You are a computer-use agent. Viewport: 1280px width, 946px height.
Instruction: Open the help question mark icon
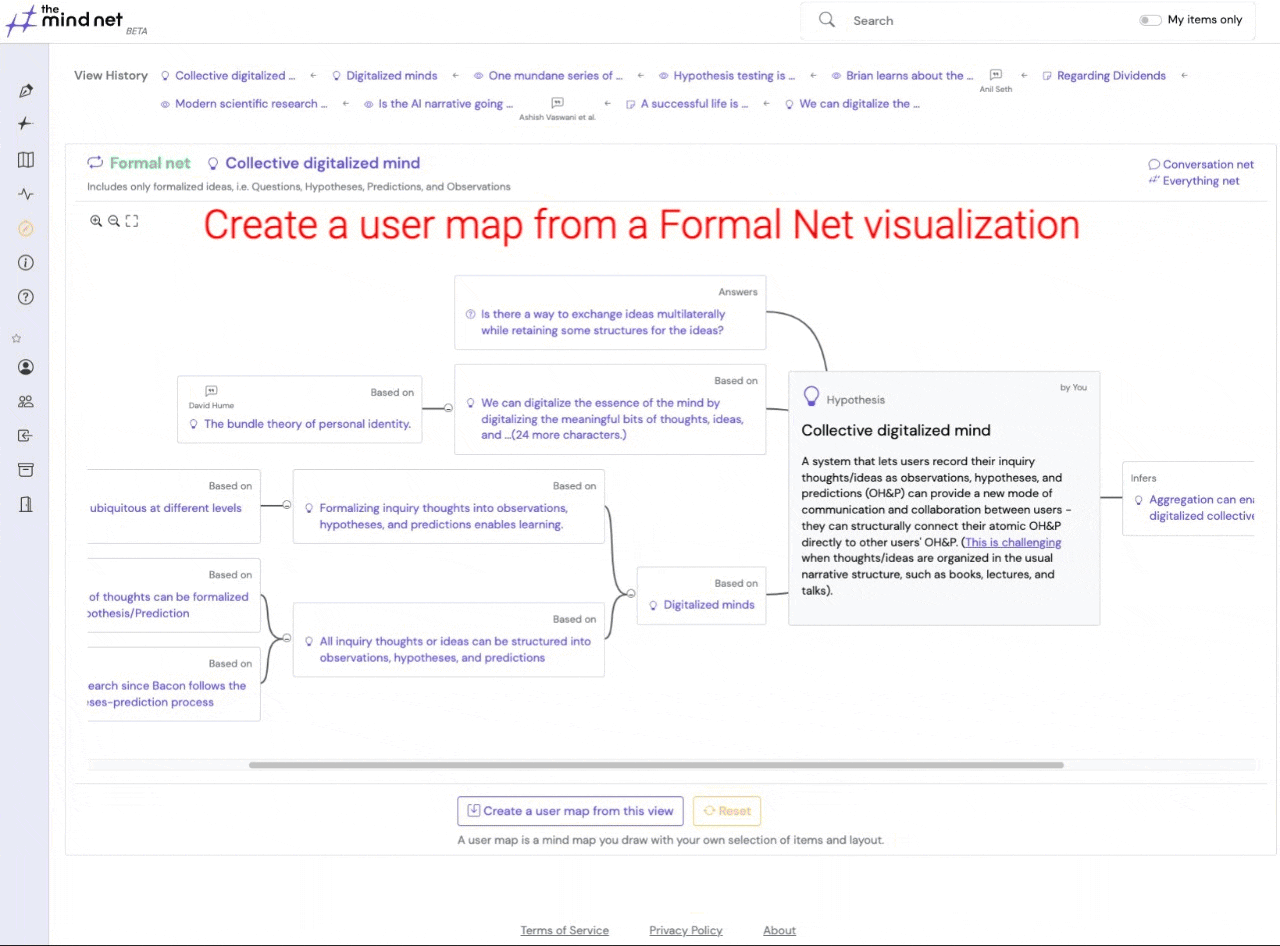point(26,297)
